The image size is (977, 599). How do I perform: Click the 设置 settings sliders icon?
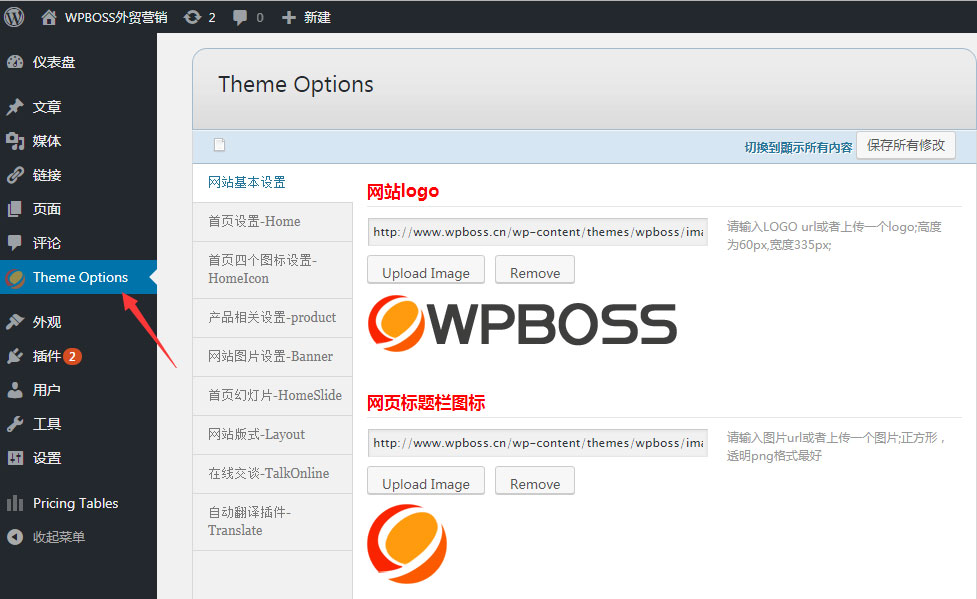point(15,458)
